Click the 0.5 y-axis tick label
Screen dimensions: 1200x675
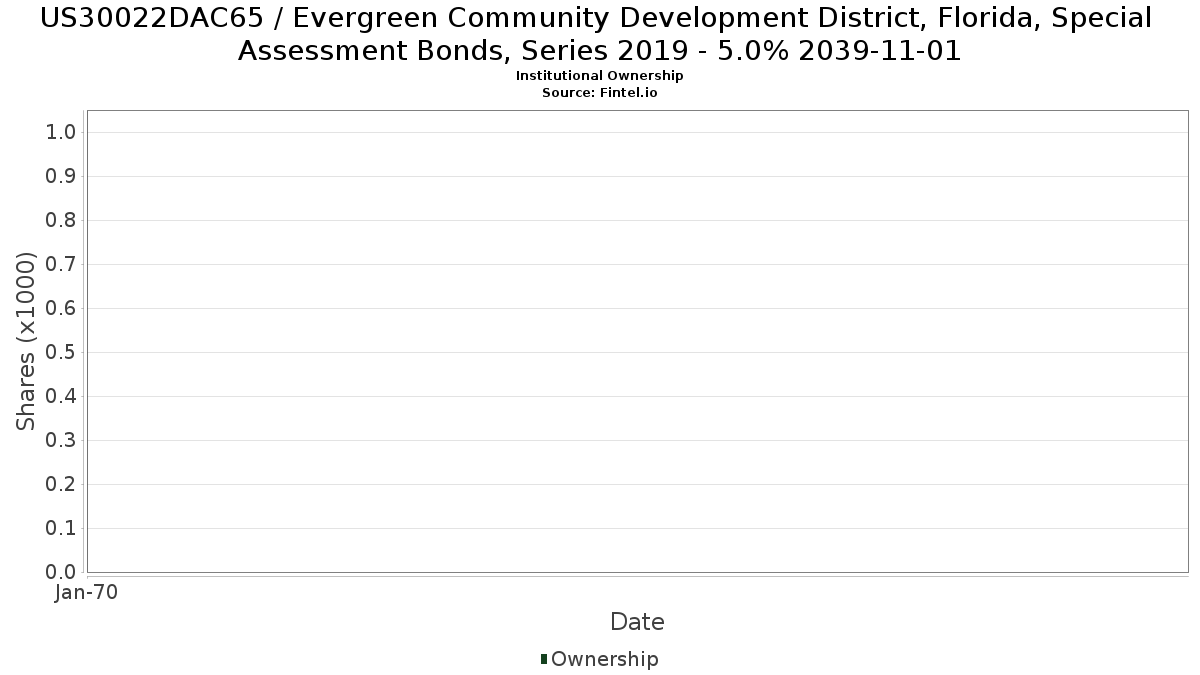(62, 353)
